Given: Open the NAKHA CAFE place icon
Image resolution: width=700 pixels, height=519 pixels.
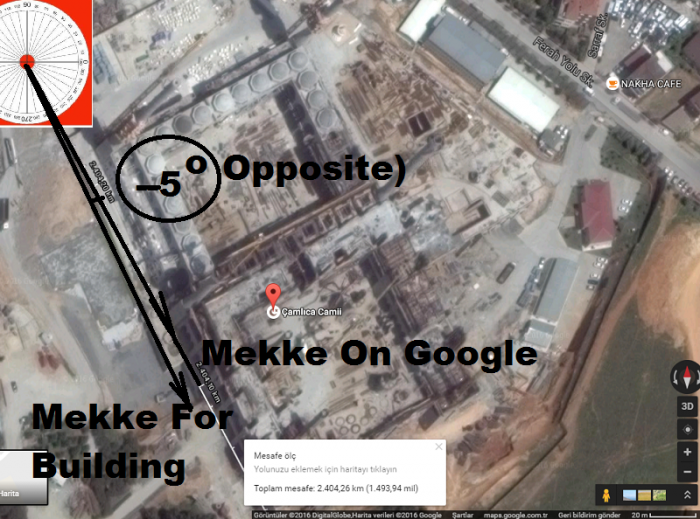Looking at the screenshot, I should [612, 83].
